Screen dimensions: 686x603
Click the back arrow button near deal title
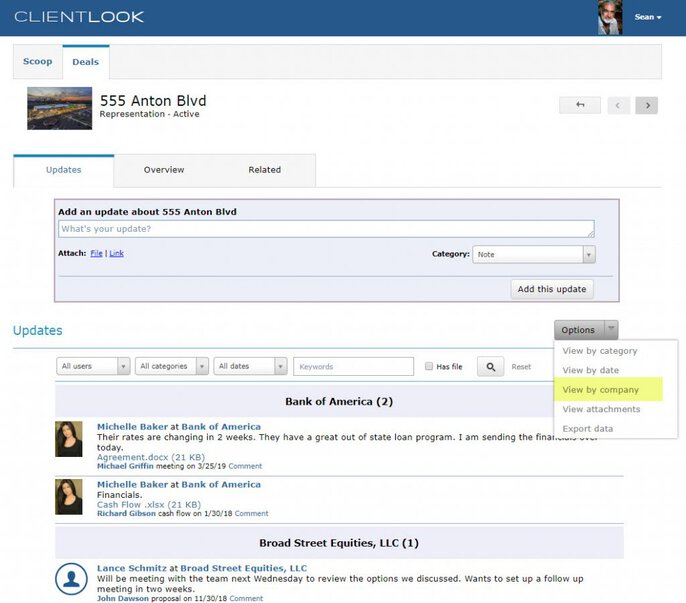coord(580,105)
